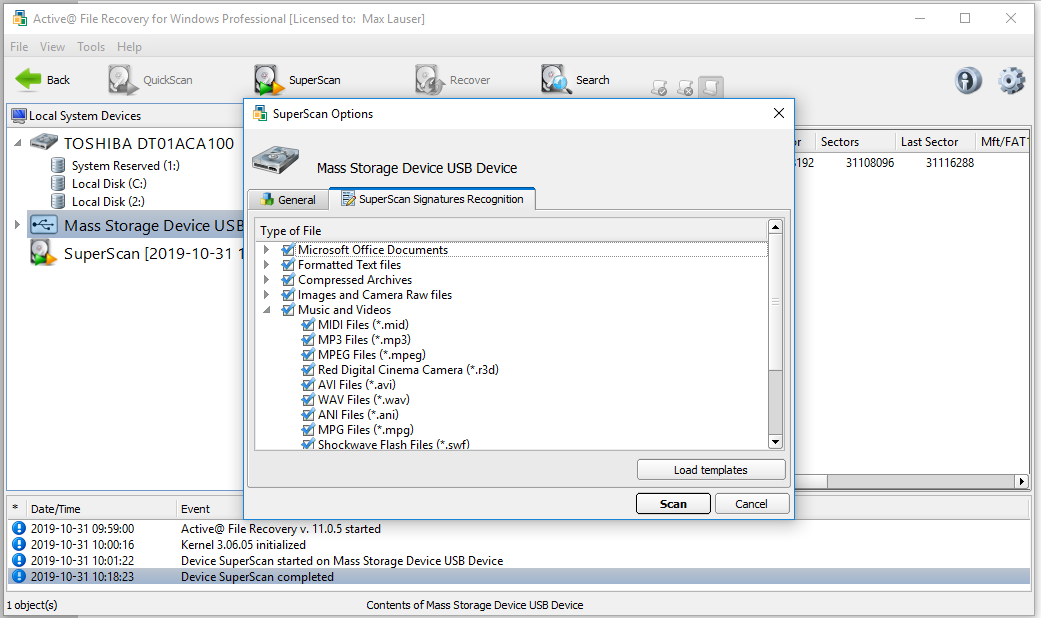This screenshot has width=1041, height=618.
Task: Select TOSHIBA DT01ACA100 hard drive icon
Action: point(44,142)
